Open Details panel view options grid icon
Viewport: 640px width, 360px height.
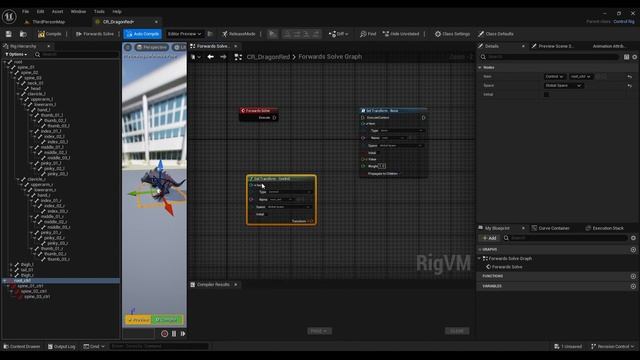tap(627, 57)
